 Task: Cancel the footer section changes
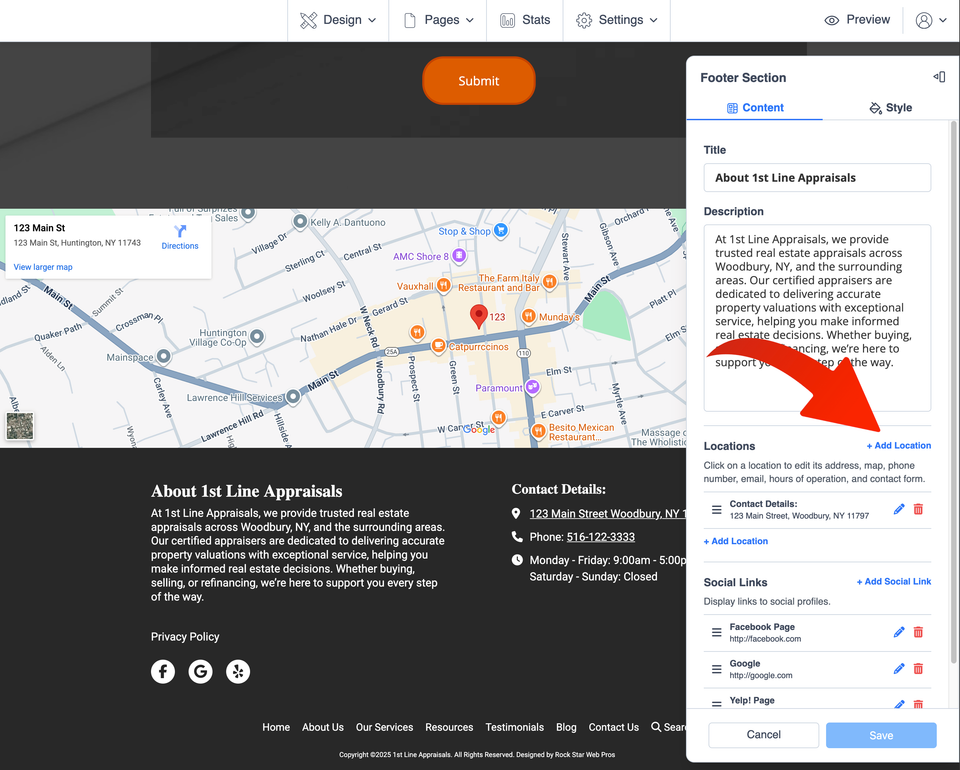[x=763, y=734]
